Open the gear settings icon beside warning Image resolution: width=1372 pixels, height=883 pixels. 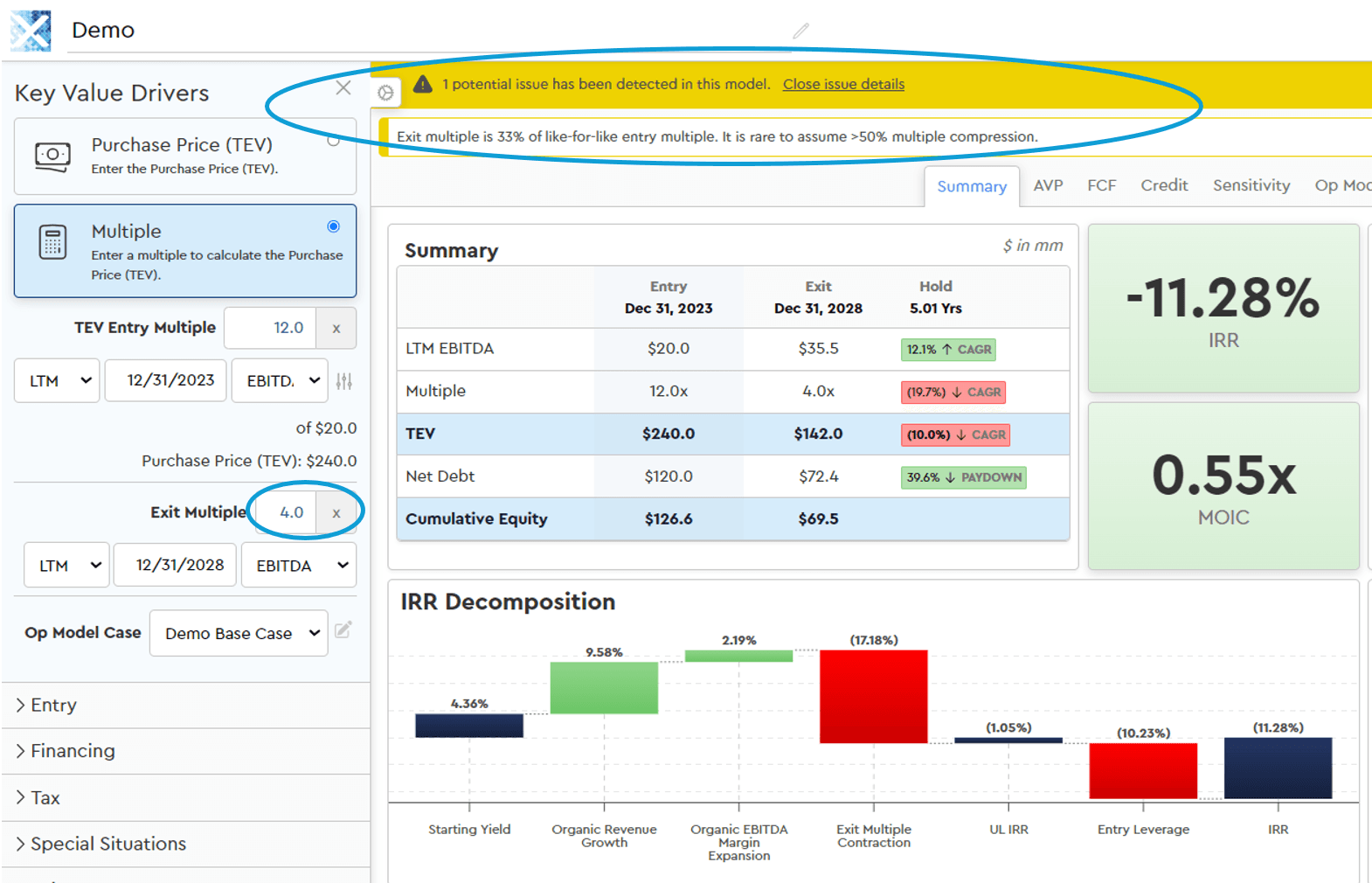coord(385,93)
